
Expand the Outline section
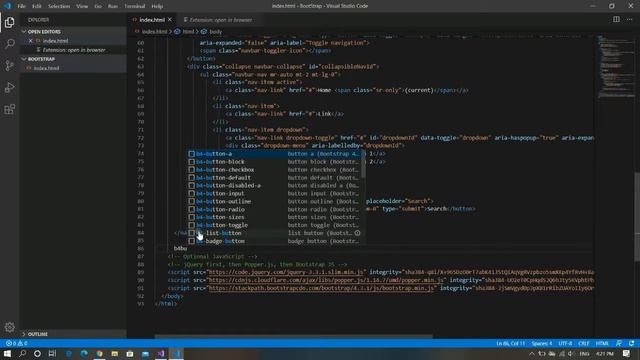pos(73,334)
